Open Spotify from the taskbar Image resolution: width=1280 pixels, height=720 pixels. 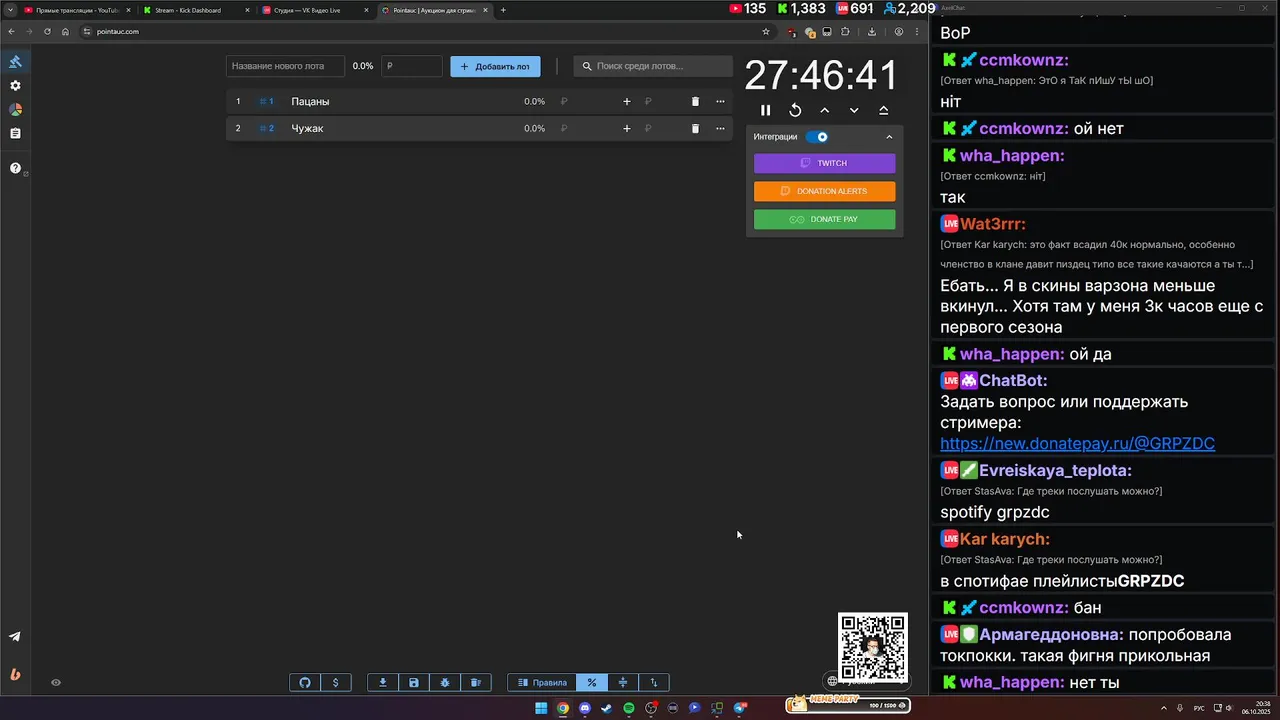click(629, 708)
